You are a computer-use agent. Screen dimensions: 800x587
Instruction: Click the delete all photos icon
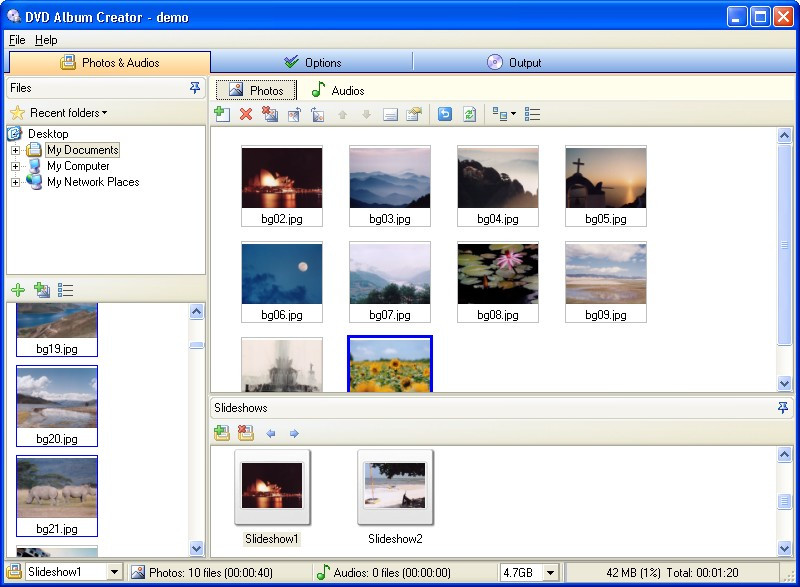click(x=270, y=114)
